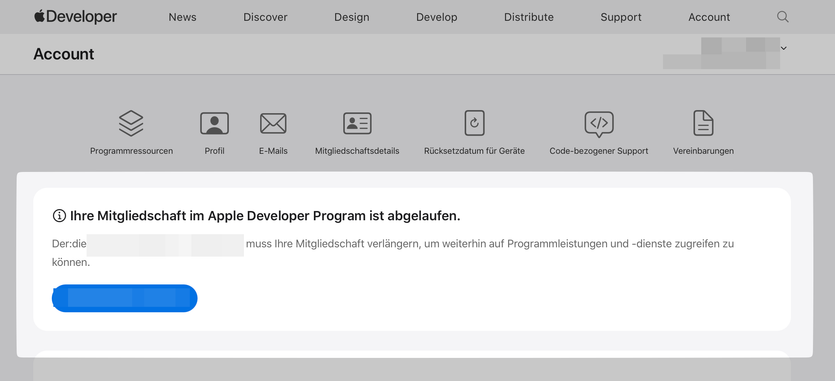Click the blue renewal button
The width and height of the screenshot is (835, 381).
tap(125, 298)
